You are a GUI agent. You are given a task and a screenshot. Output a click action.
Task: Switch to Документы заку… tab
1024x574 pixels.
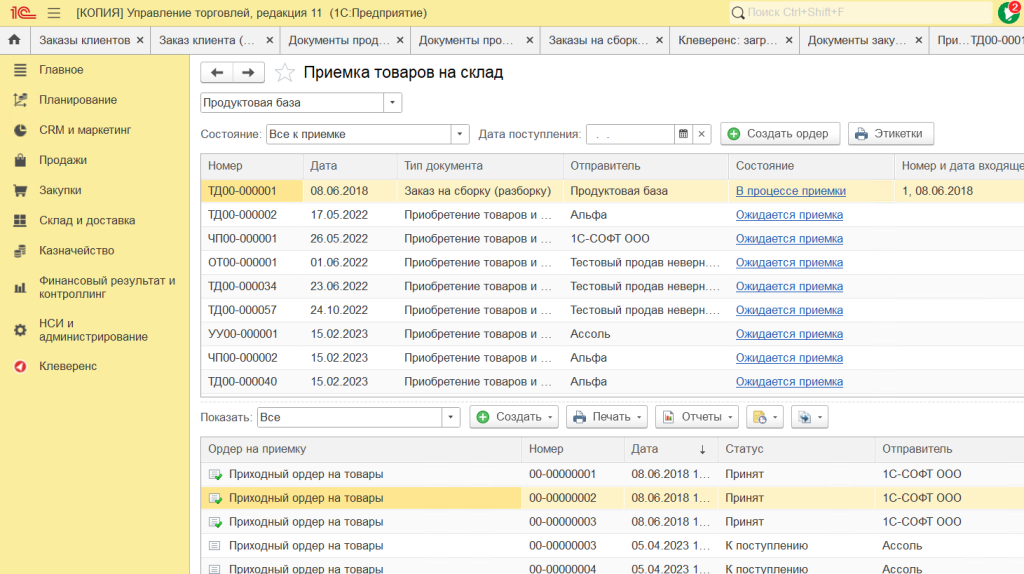pos(857,40)
